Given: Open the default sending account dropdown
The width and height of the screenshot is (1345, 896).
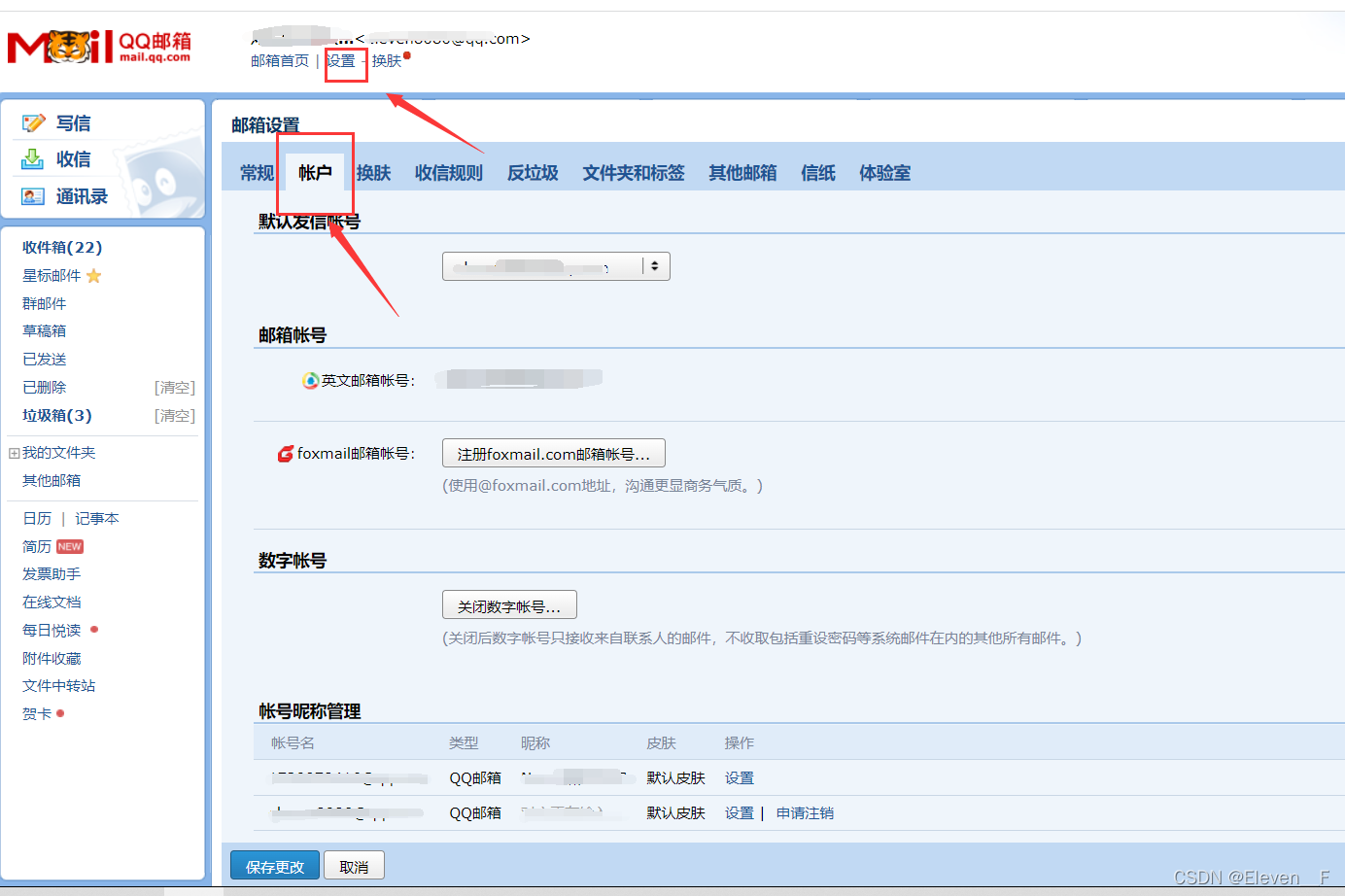Looking at the screenshot, I should click(x=556, y=266).
